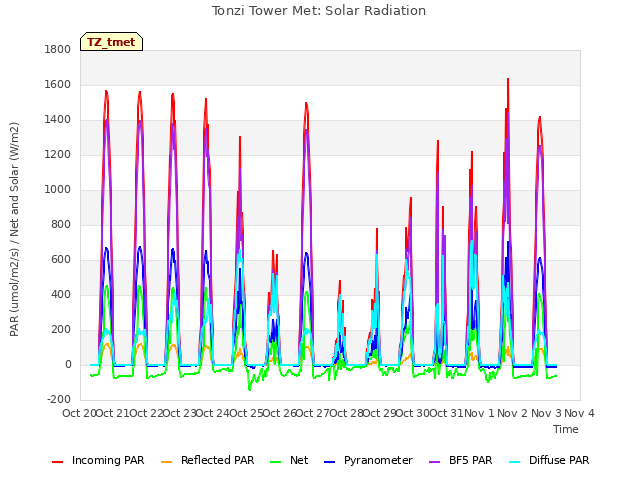Click the Nov 4 x-axis tick label

pyautogui.click(x=579, y=413)
